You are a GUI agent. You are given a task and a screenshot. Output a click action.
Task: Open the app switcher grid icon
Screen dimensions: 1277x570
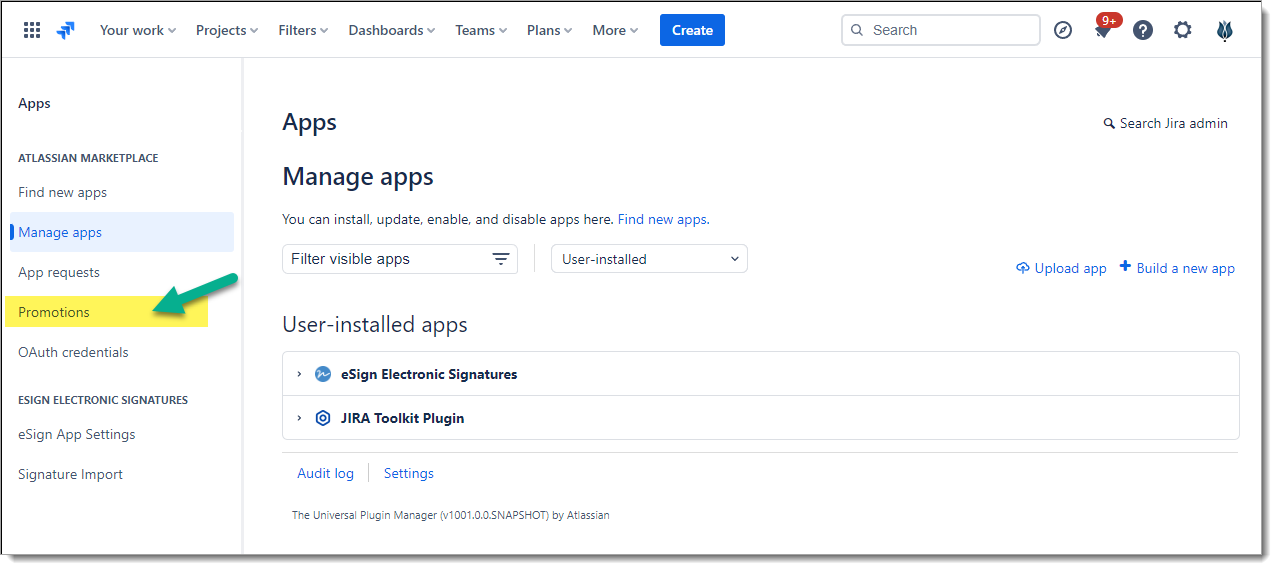click(32, 30)
